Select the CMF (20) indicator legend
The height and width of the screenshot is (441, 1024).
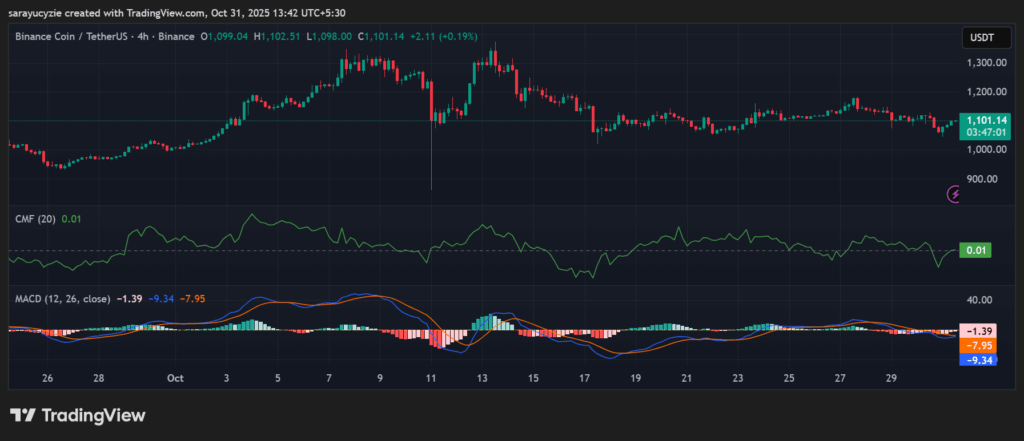click(36, 218)
